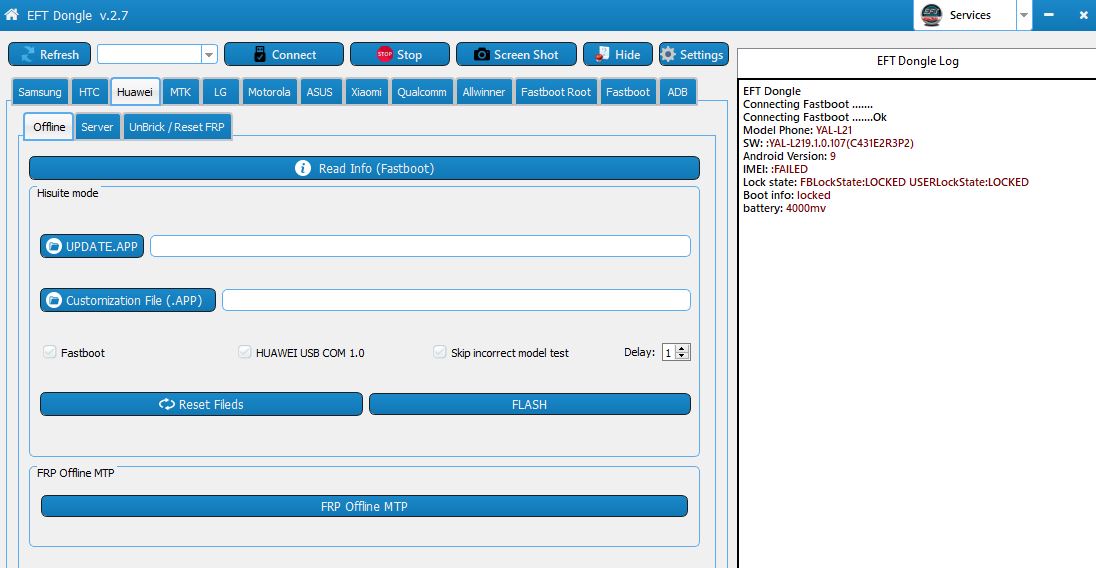Take a Screen Shot
Image resolution: width=1096 pixels, height=568 pixels.
pos(517,54)
